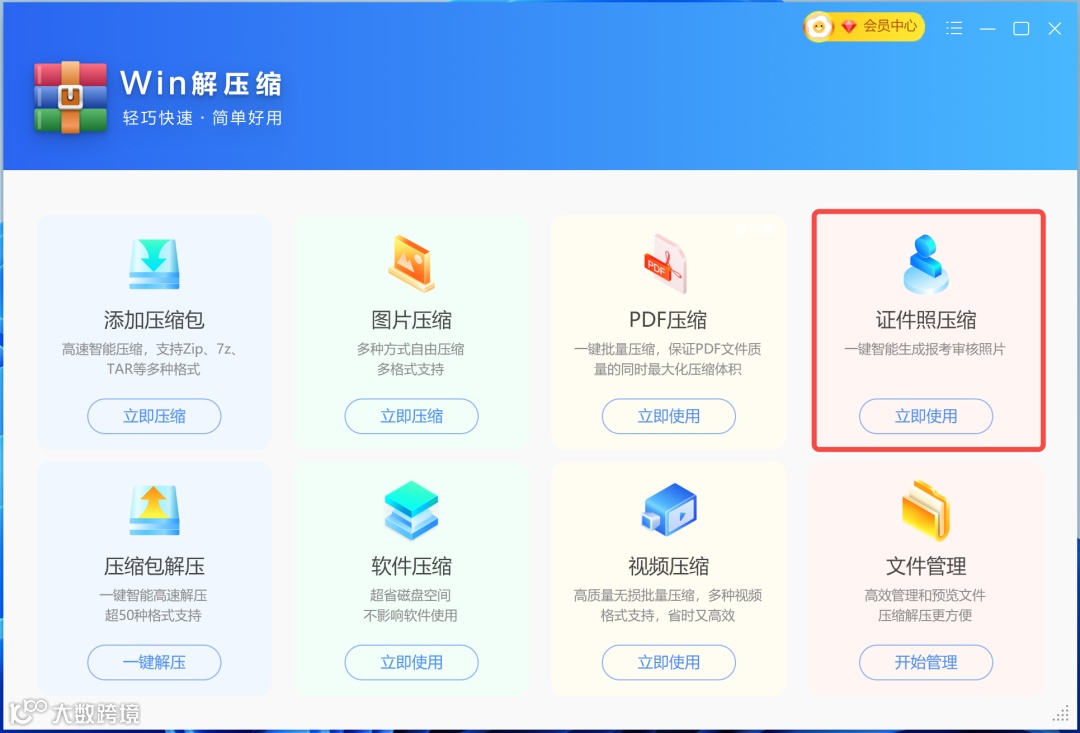
Task: Click the PDF压缩 document icon
Action: coord(665,263)
